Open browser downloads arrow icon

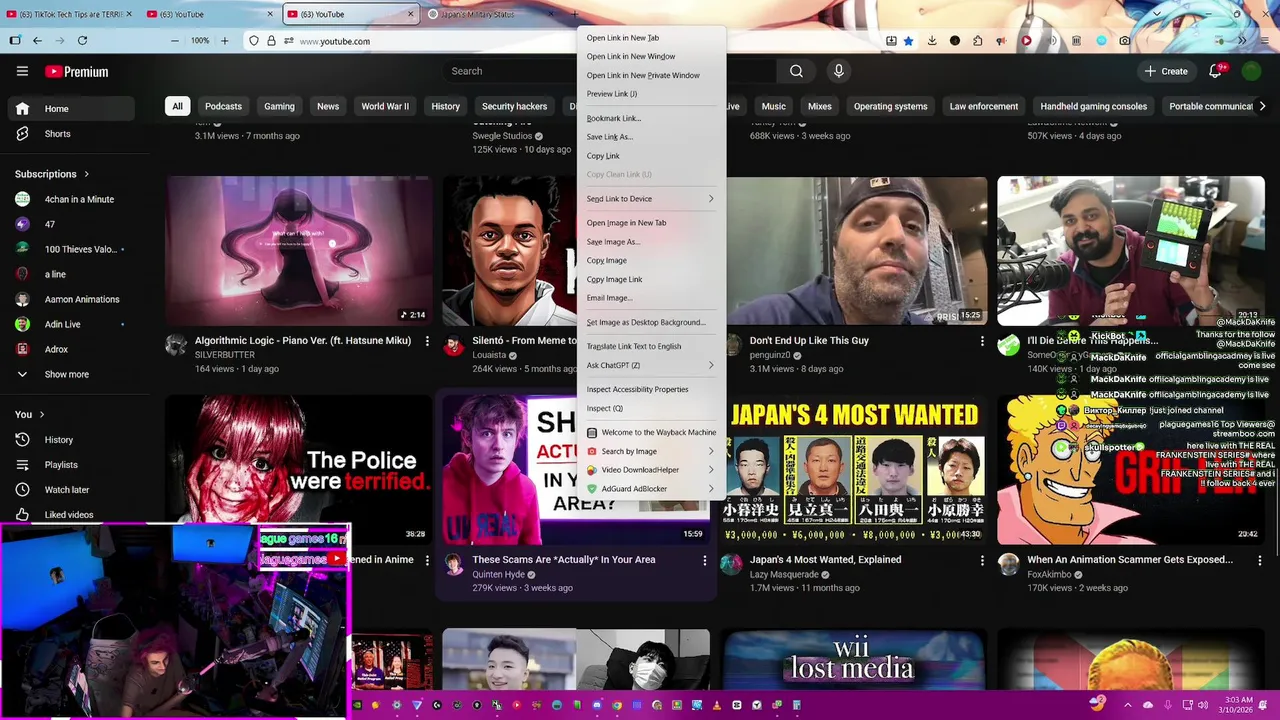click(932, 41)
